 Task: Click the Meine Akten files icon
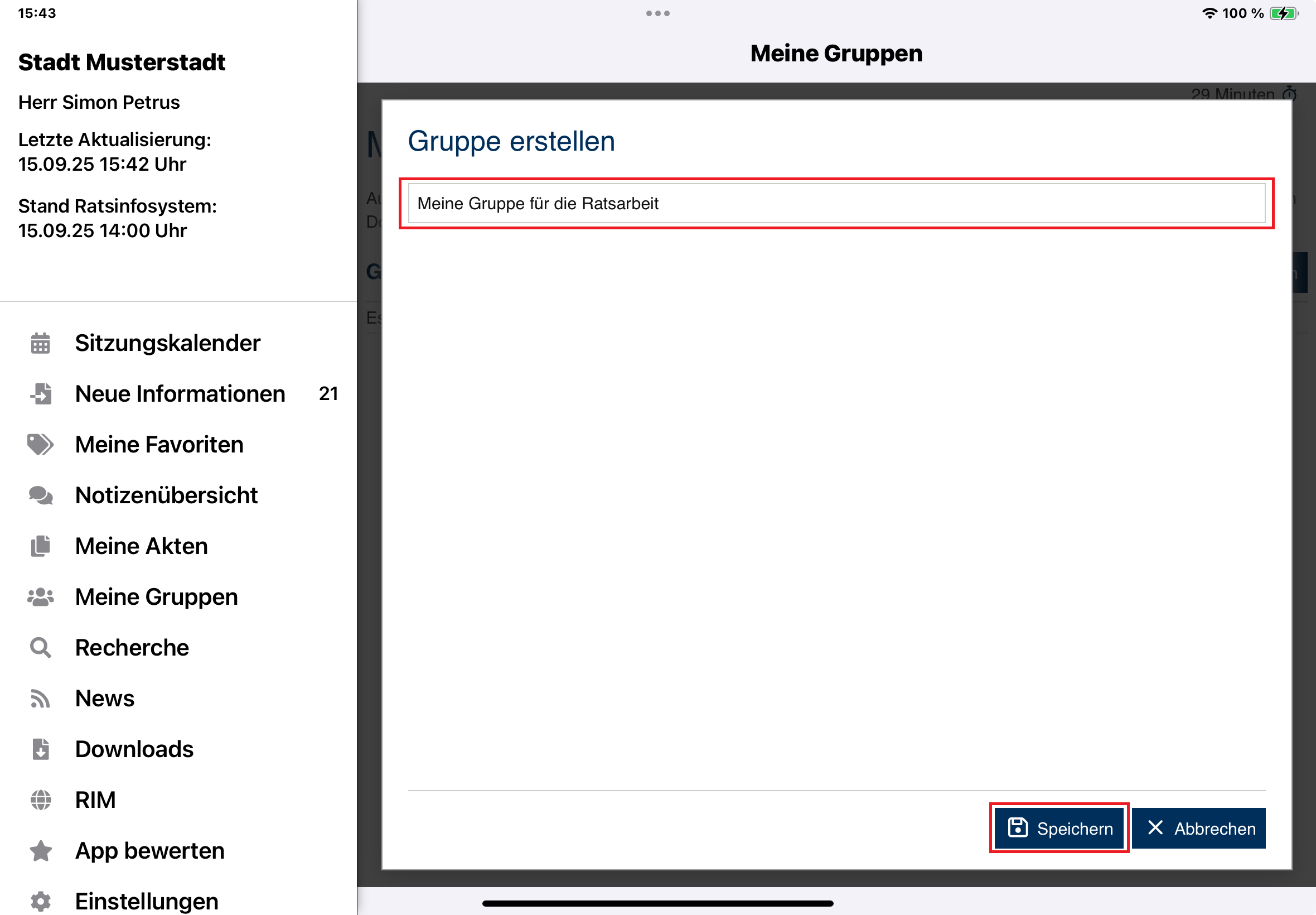click(40, 546)
